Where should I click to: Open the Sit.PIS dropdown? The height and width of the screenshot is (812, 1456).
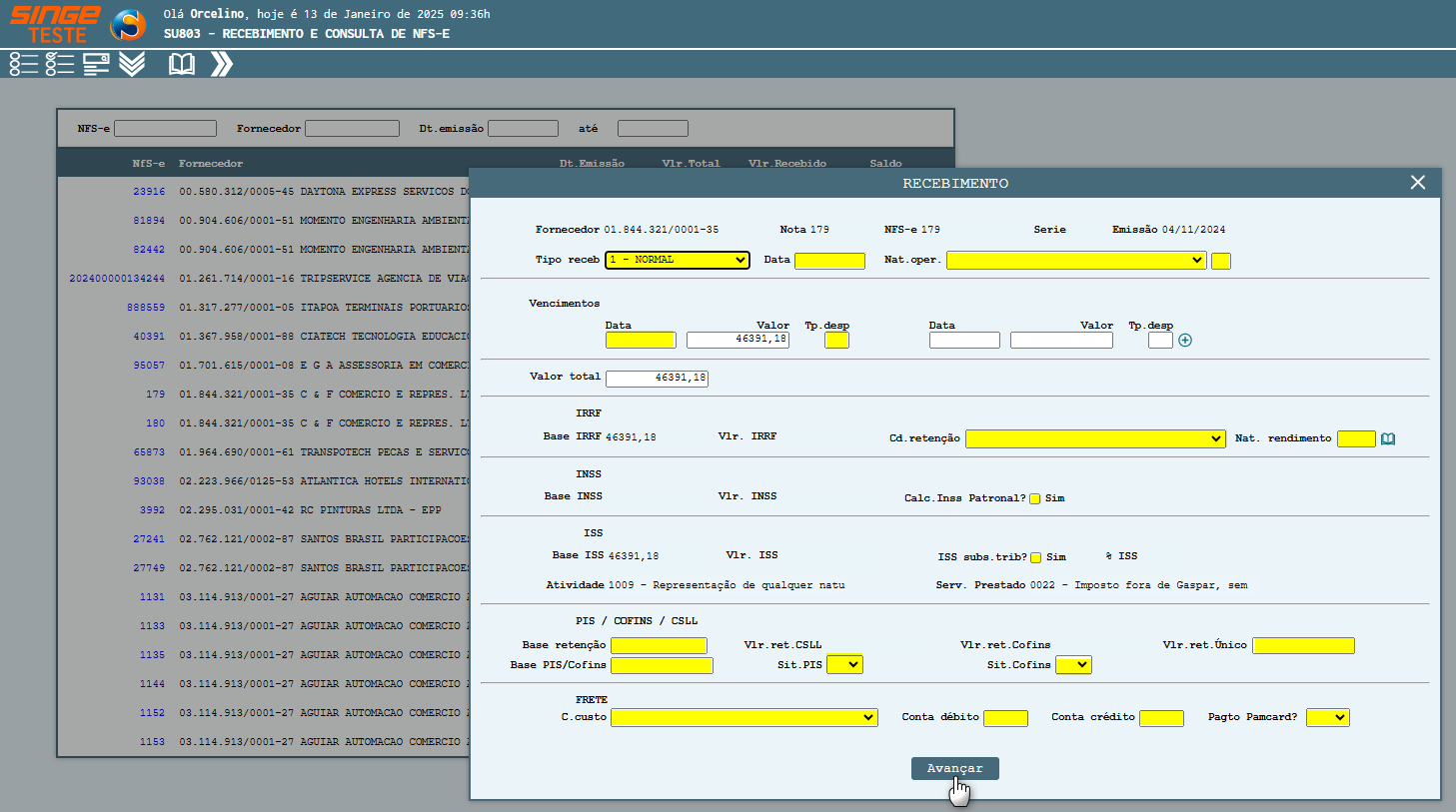coord(844,664)
